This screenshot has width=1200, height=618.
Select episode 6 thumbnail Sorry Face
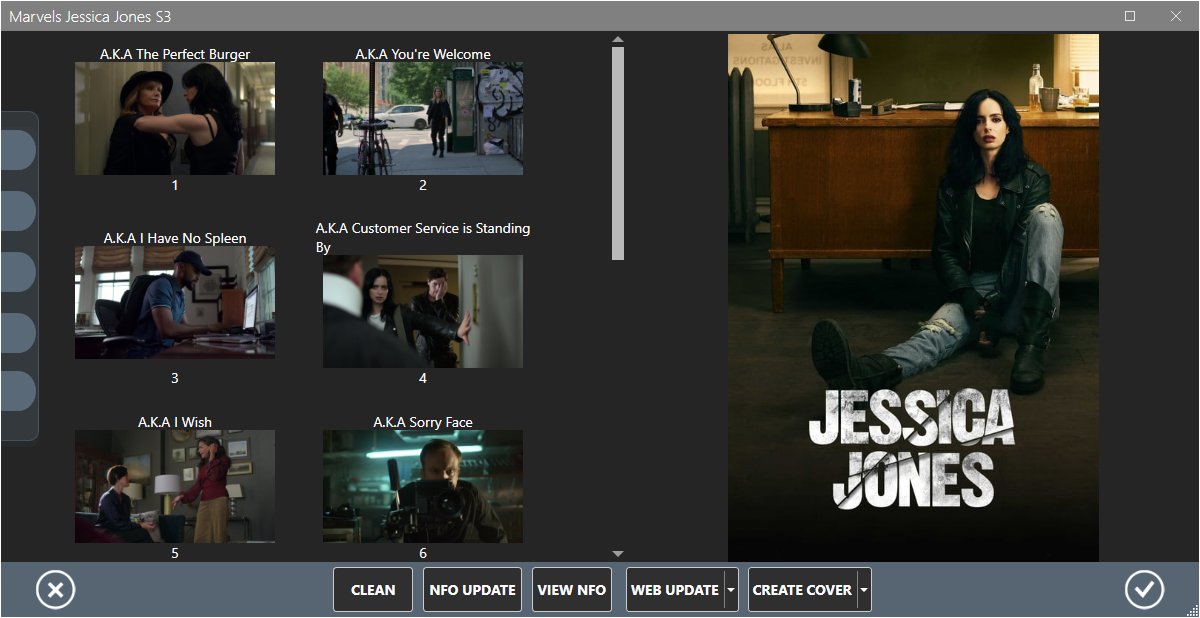[423, 487]
